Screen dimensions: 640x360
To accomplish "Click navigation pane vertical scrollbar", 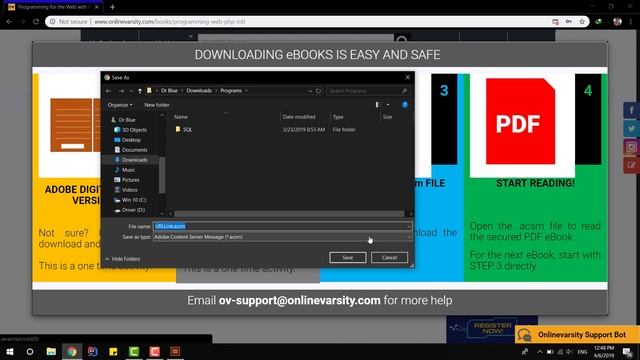I will pyautogui.click(x=162, y=175).
